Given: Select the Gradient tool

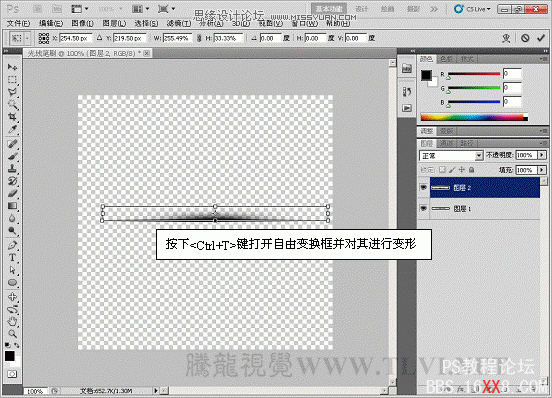Looking at the screenshot, I should 12,206.
